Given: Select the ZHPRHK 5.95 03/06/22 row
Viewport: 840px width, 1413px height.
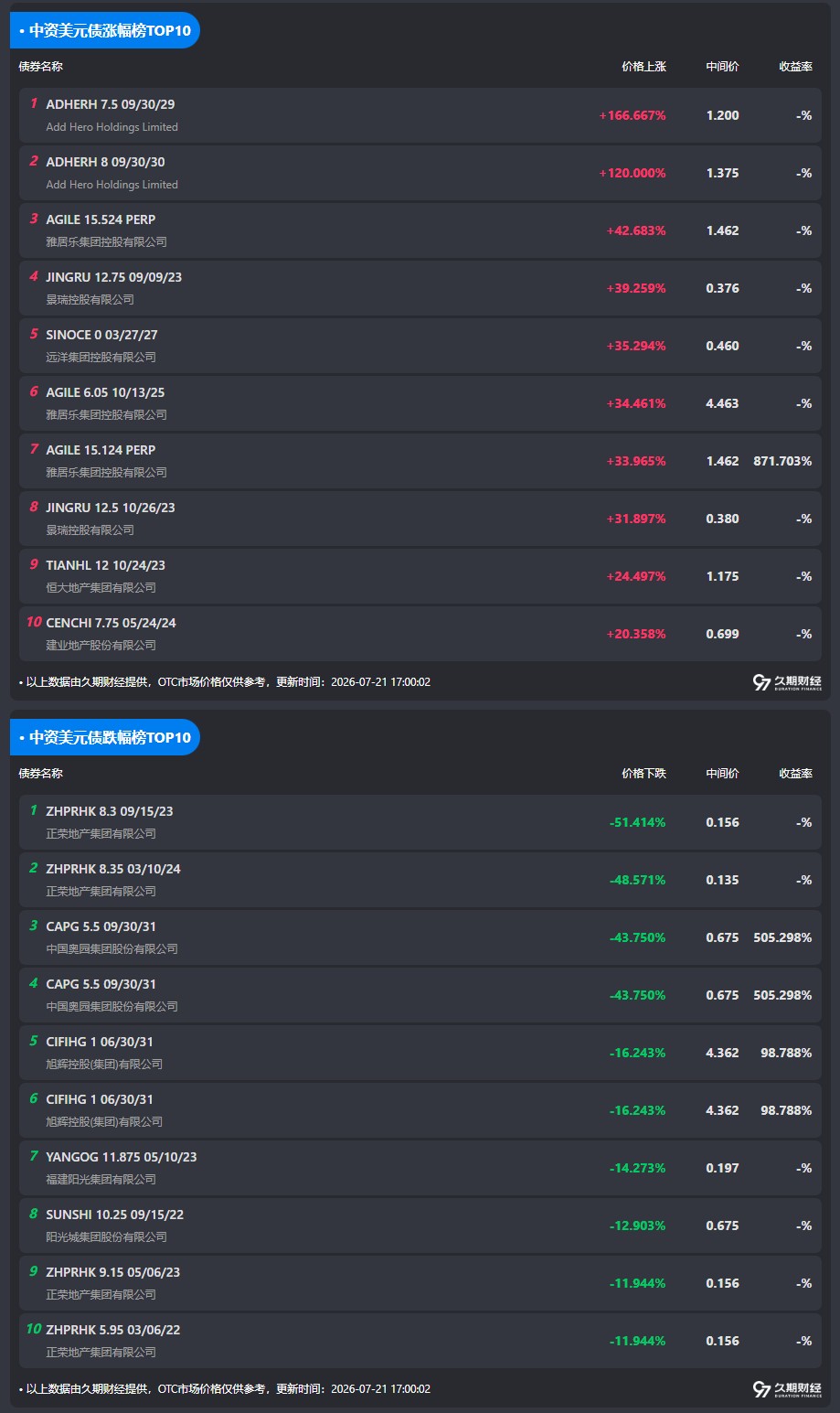Looking at the screenshot, I should 420,1341.
